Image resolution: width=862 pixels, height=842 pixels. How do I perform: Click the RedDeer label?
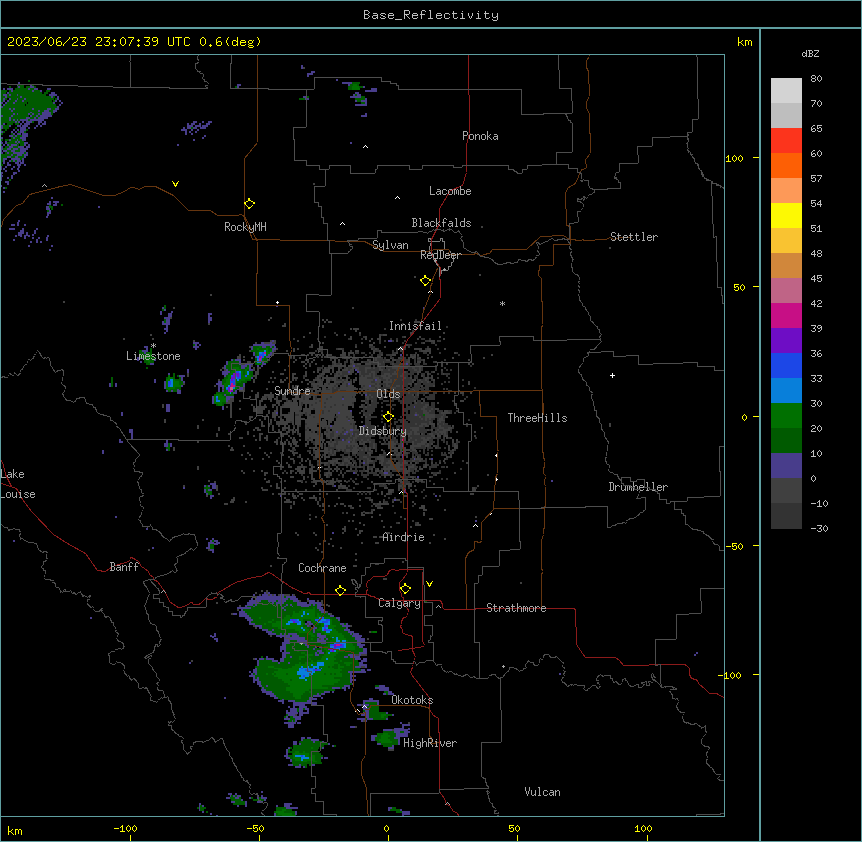440,255
